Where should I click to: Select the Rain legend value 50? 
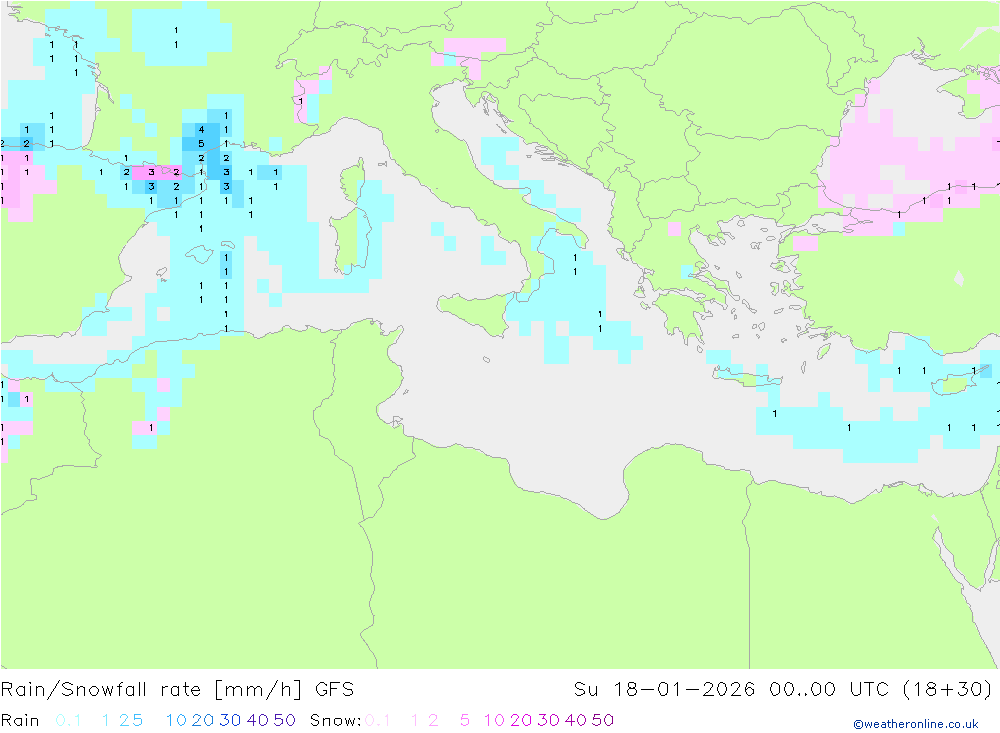click(x=284, y=720)
